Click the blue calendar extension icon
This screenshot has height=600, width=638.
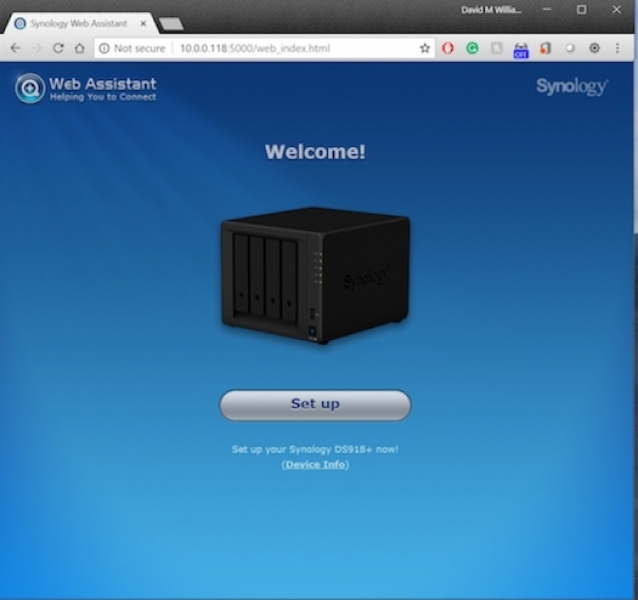point(520,49)
